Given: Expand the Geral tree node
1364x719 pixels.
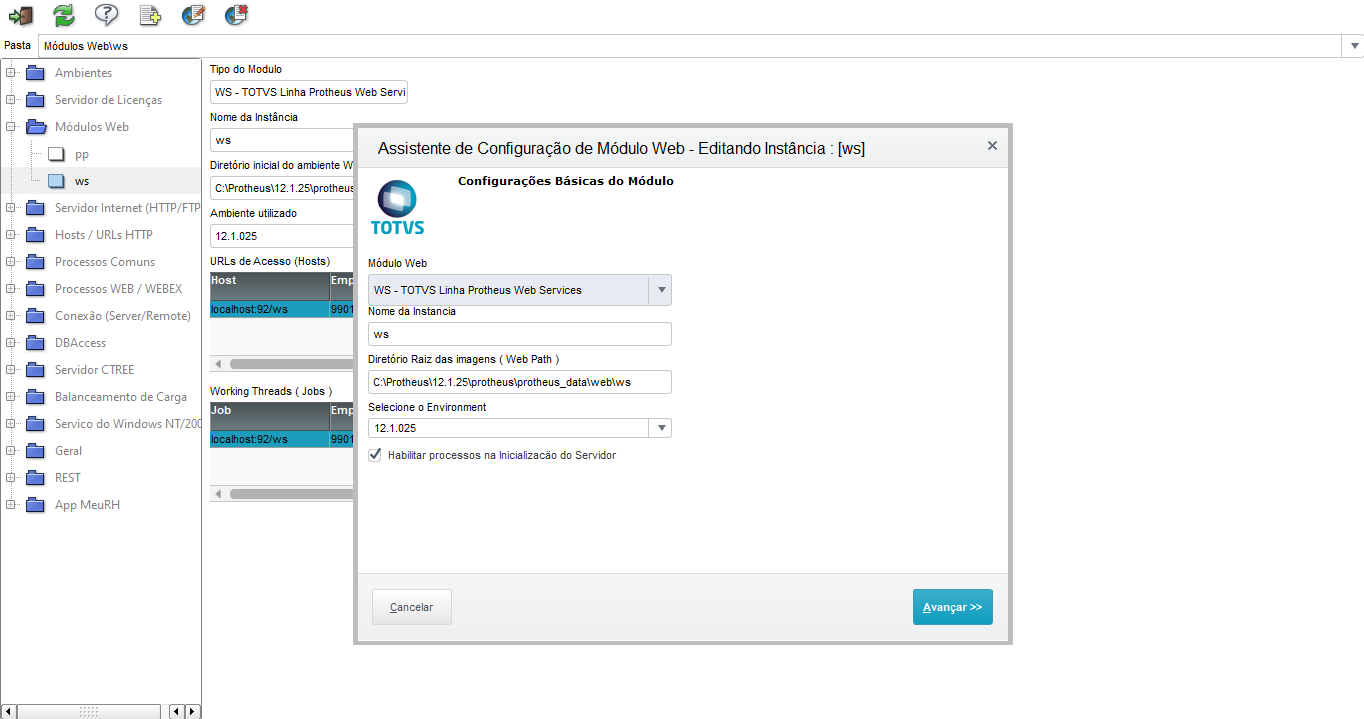Looking at the screenshot, I should pos(10,451).
